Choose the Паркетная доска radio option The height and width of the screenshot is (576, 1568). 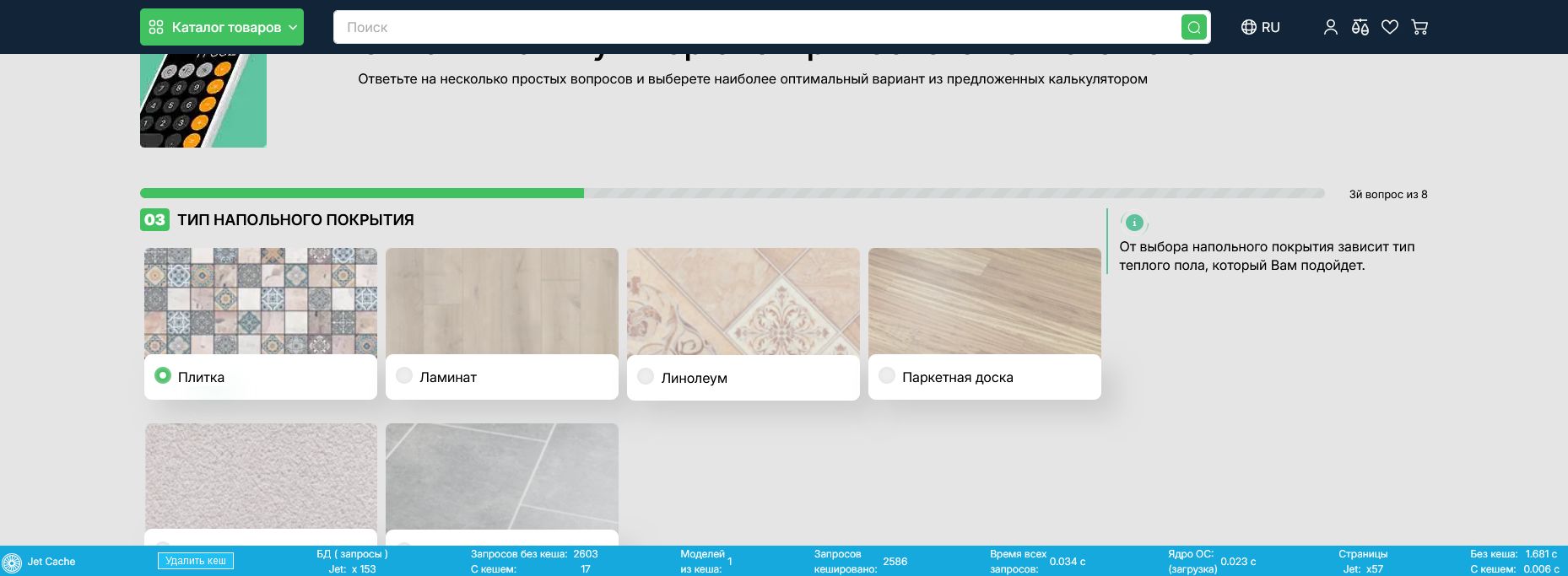click(887, 375)
